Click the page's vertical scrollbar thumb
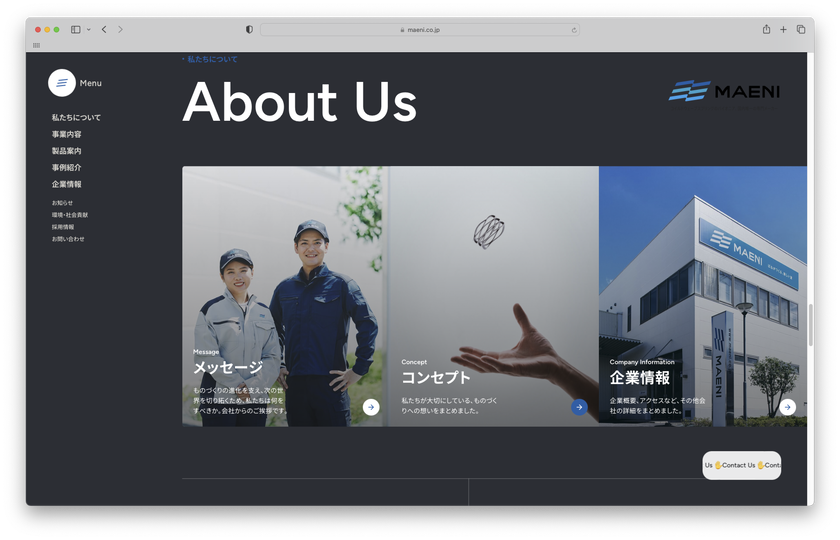This screenshot has width=840, height=540. (811, 325)
